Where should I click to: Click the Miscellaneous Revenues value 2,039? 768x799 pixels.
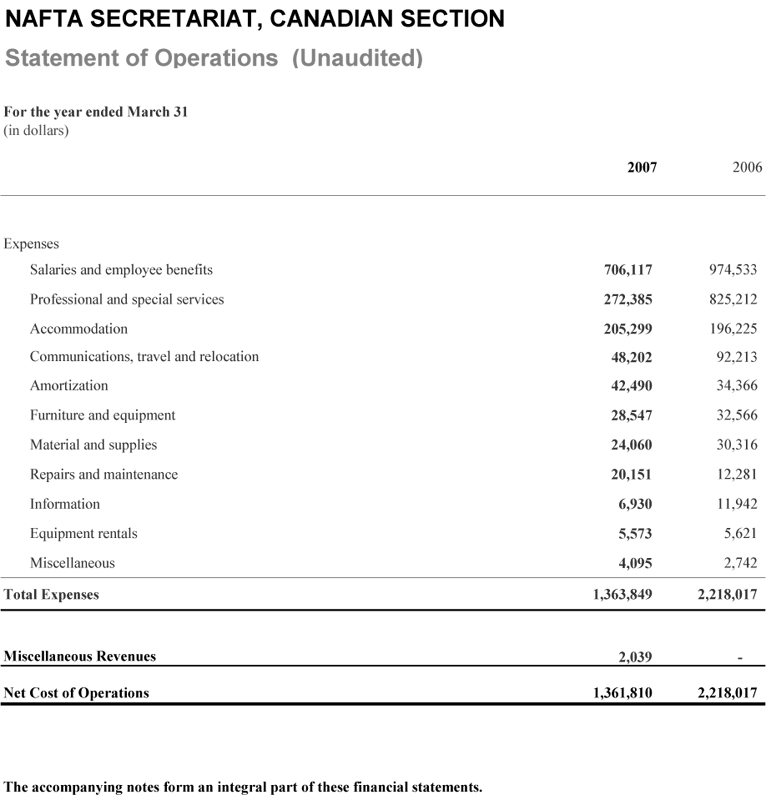pyautogui.click(x=636, y=657)
